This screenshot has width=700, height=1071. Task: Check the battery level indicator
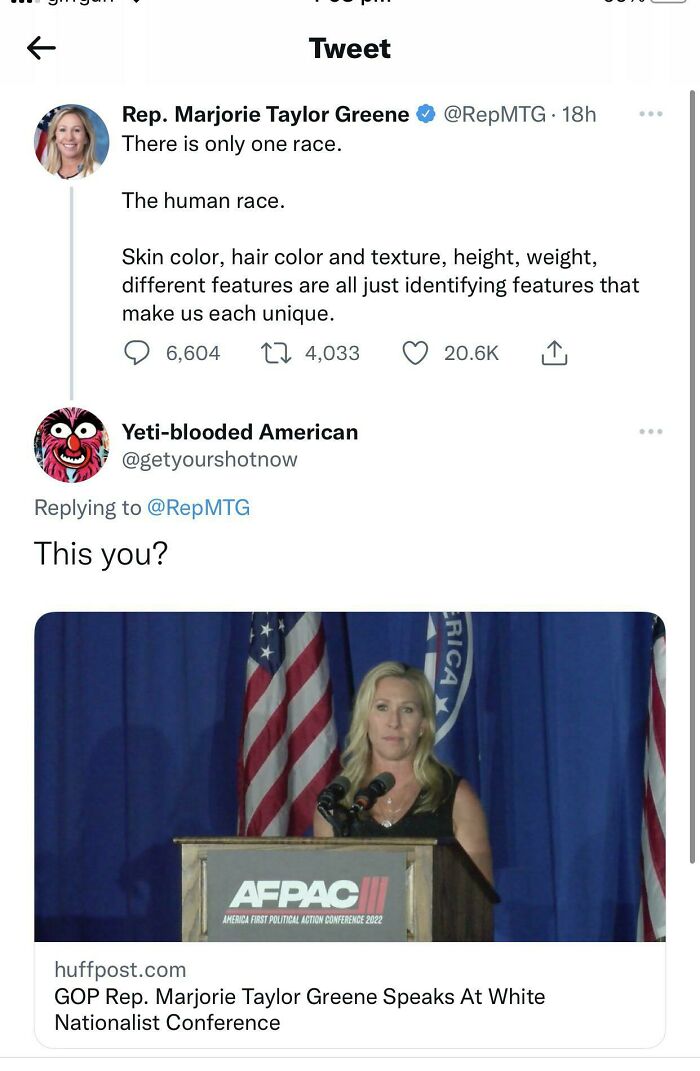[668, 5]
